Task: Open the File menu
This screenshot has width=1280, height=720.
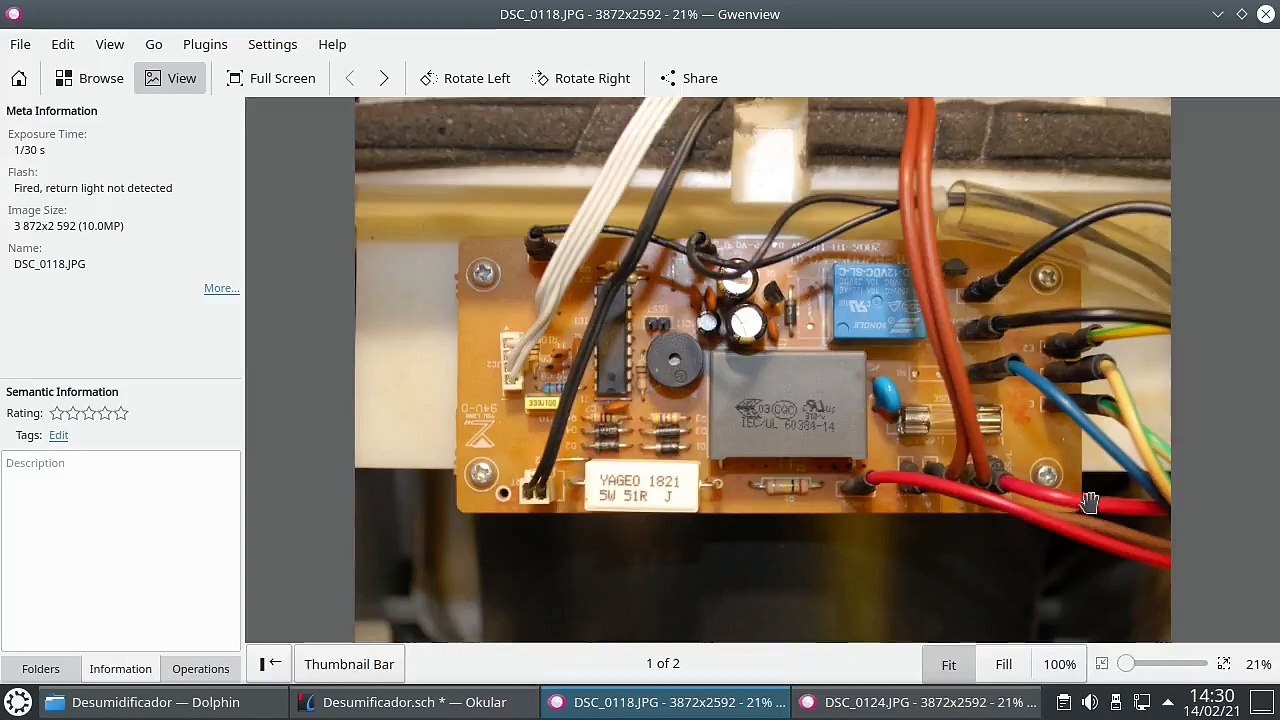Action: pyautogui.click(x=20, y=44)
